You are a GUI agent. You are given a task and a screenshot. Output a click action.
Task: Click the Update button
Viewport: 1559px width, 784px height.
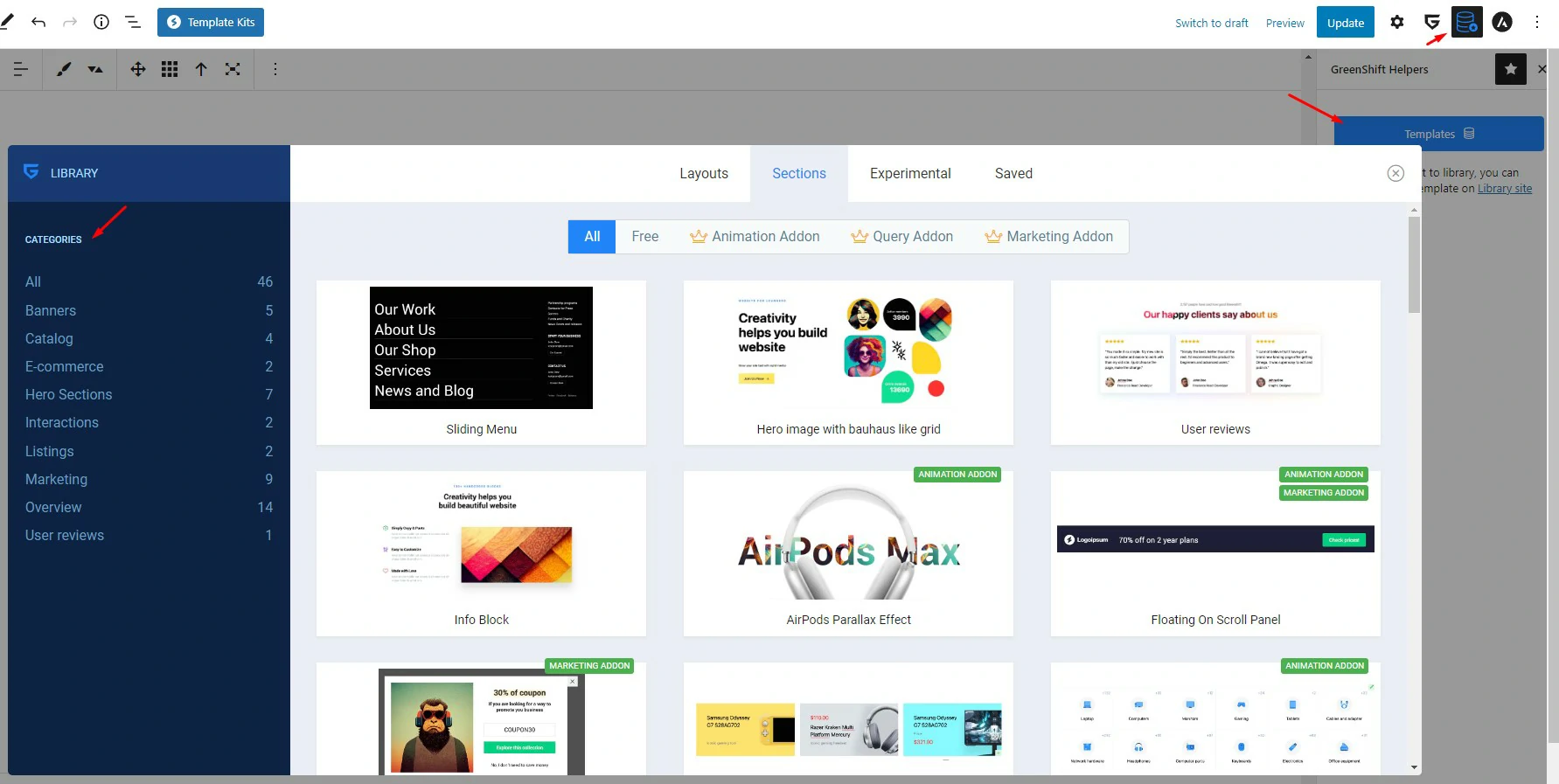point(1345,22)
